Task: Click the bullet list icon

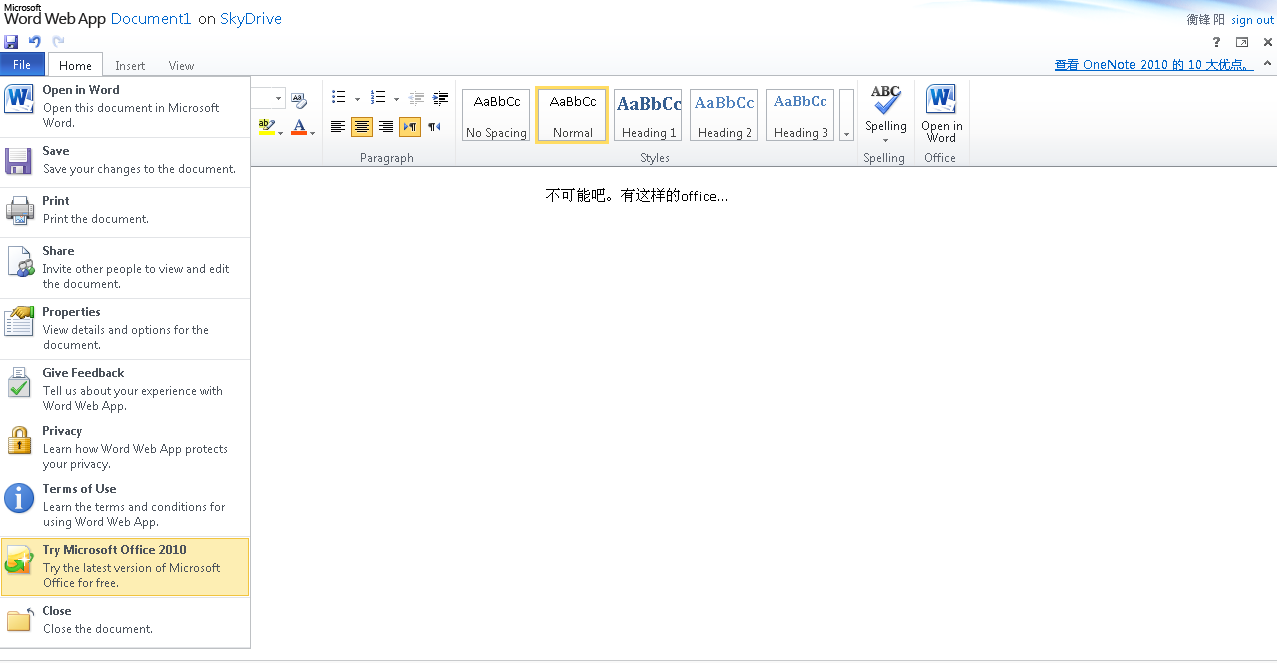Action: coord(339,98)
